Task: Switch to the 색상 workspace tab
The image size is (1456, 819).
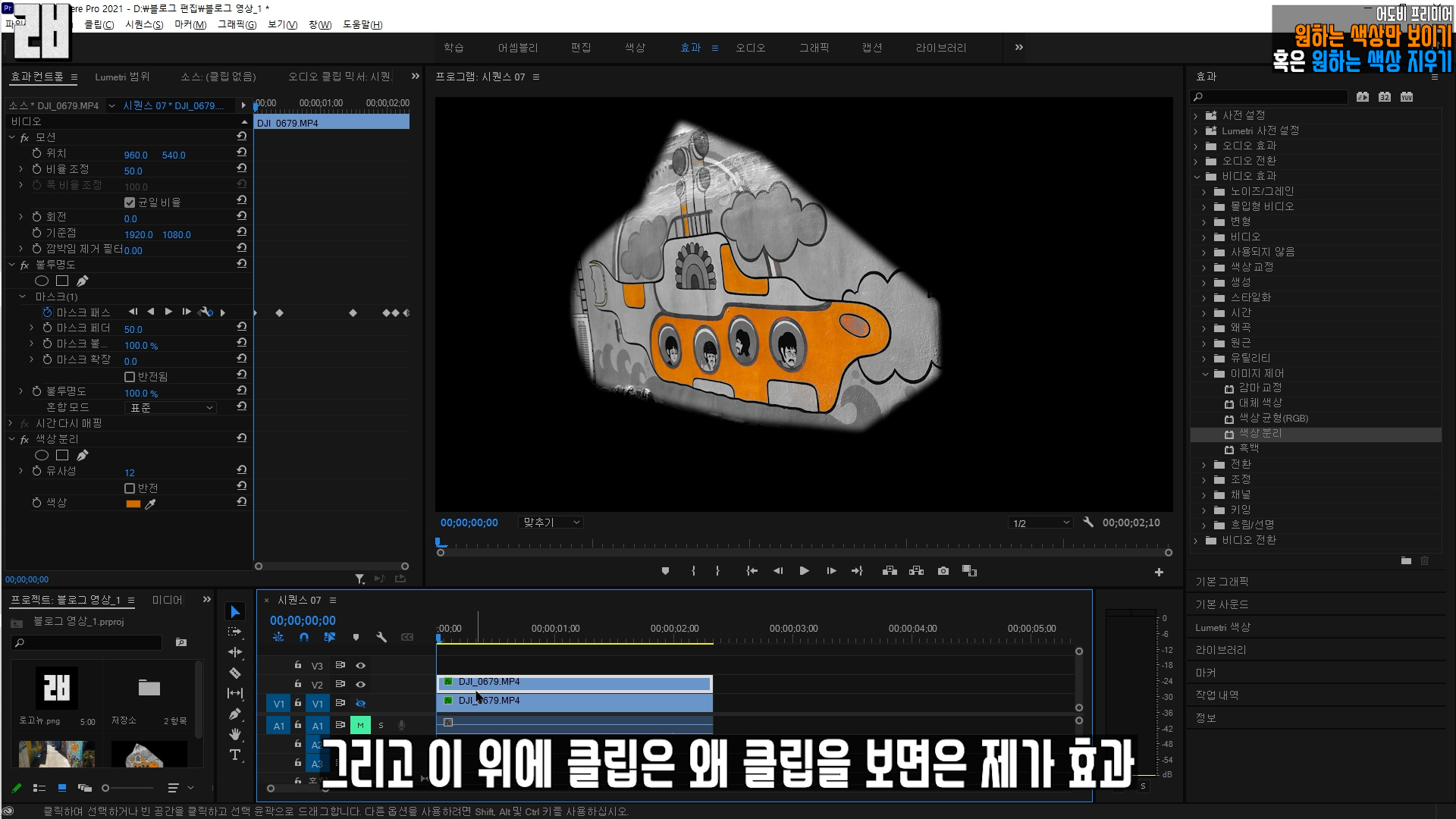Action: [635, 48]
